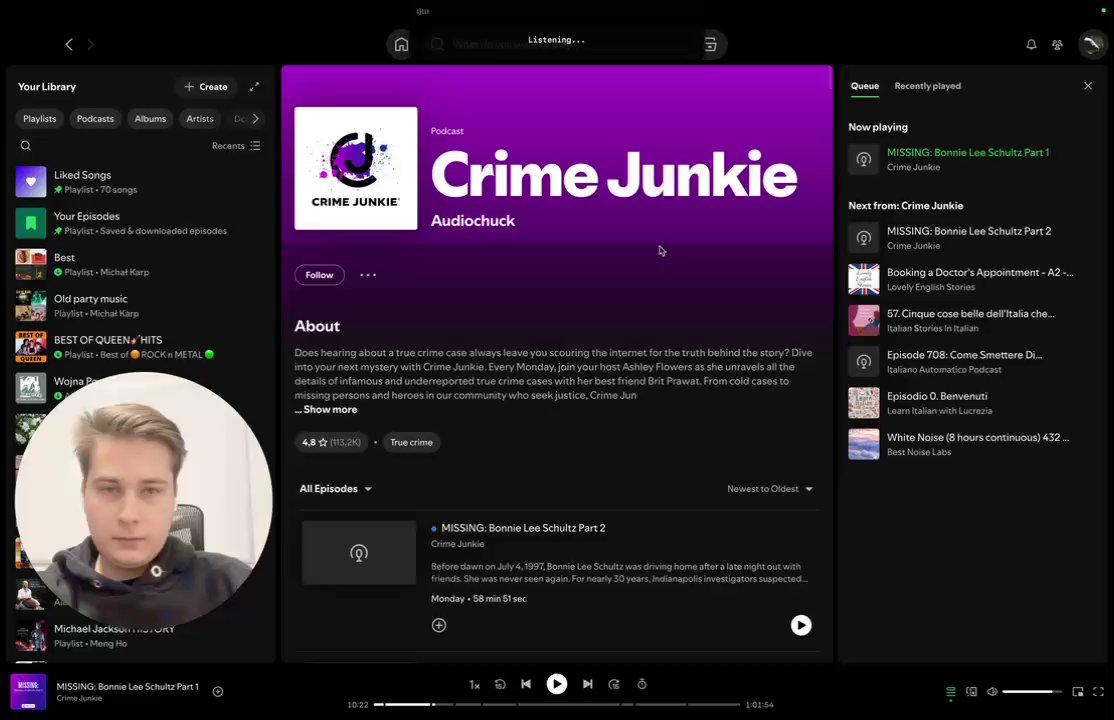Open the Audiochuck publisher link
Screen dimensions: 1114x720
click(x=472, y=221)
